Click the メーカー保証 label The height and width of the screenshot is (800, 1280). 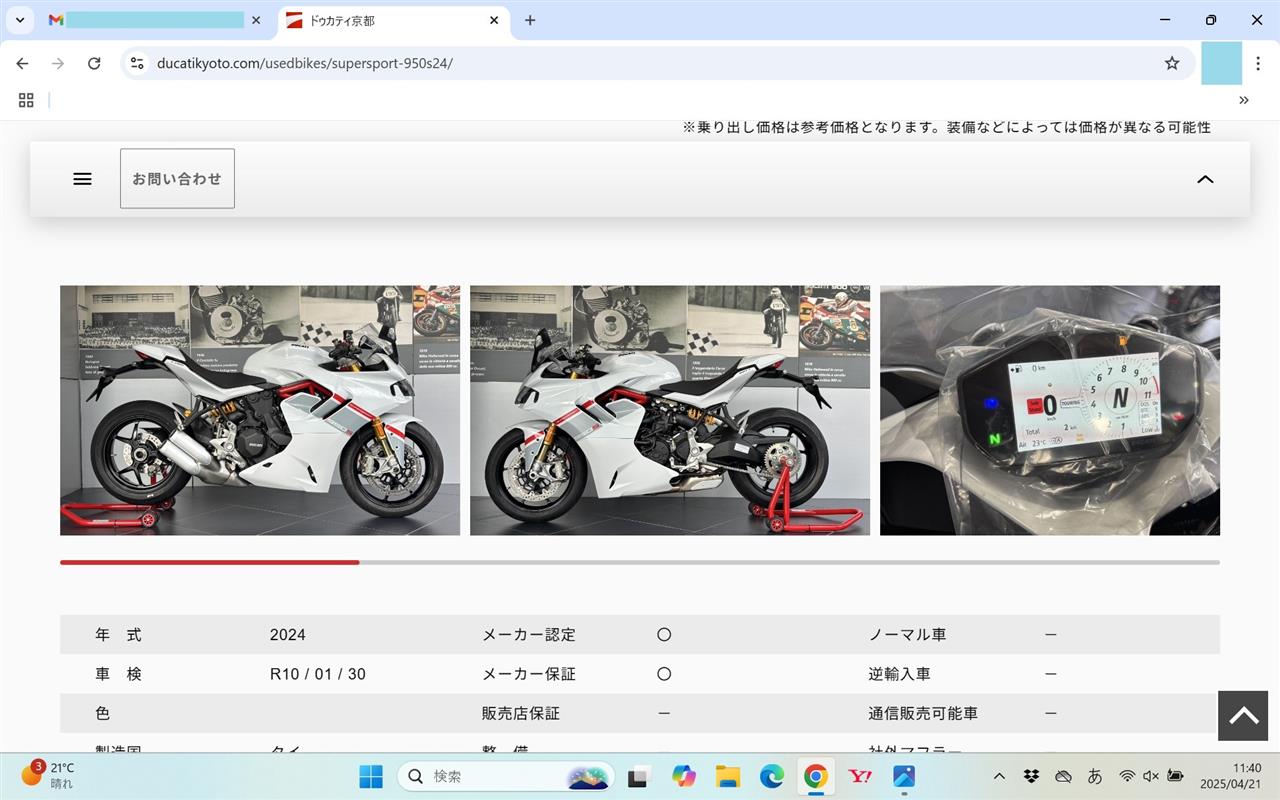529,674
